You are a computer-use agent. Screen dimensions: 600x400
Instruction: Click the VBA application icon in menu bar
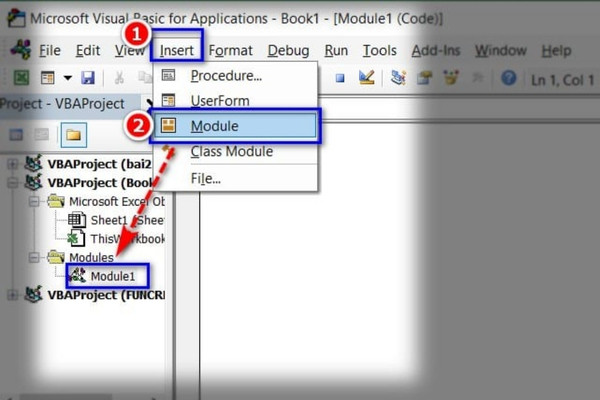[21, 50]
